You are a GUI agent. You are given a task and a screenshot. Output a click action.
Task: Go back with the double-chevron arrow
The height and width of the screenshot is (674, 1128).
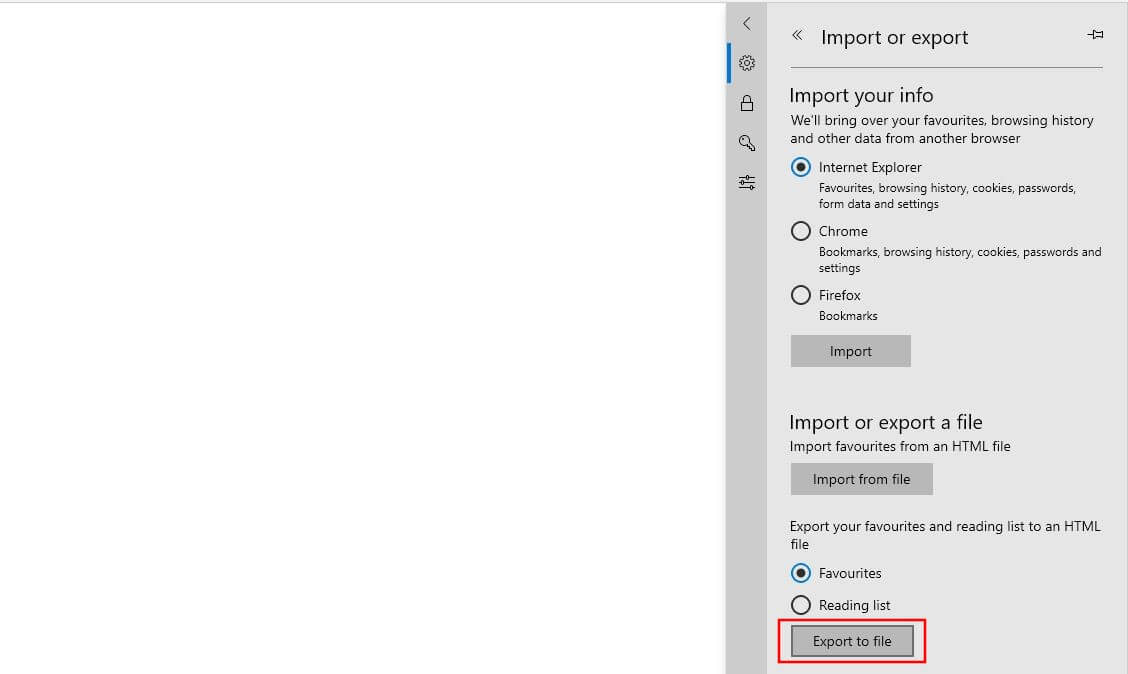797,35
